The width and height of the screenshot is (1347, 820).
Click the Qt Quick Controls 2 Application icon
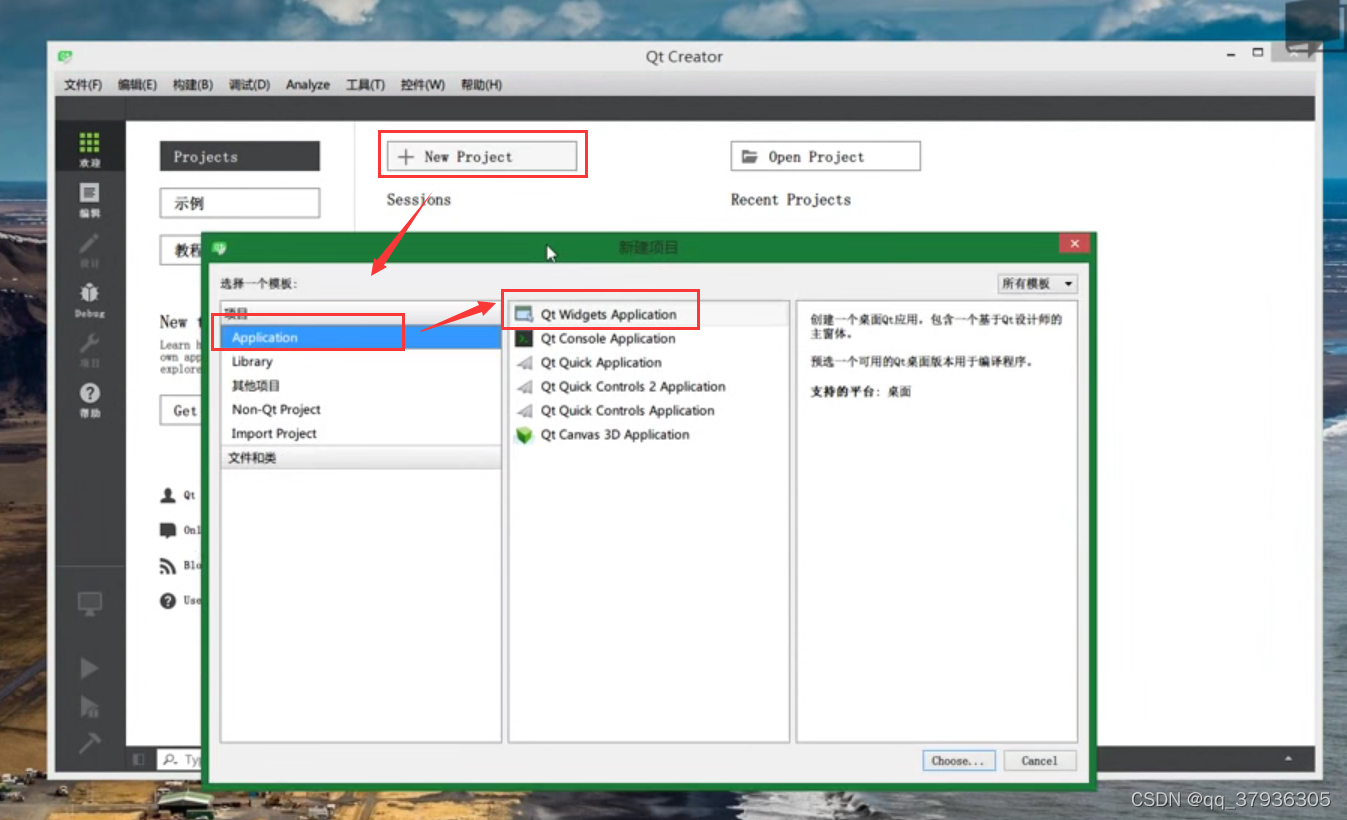(x=524, y=386)
